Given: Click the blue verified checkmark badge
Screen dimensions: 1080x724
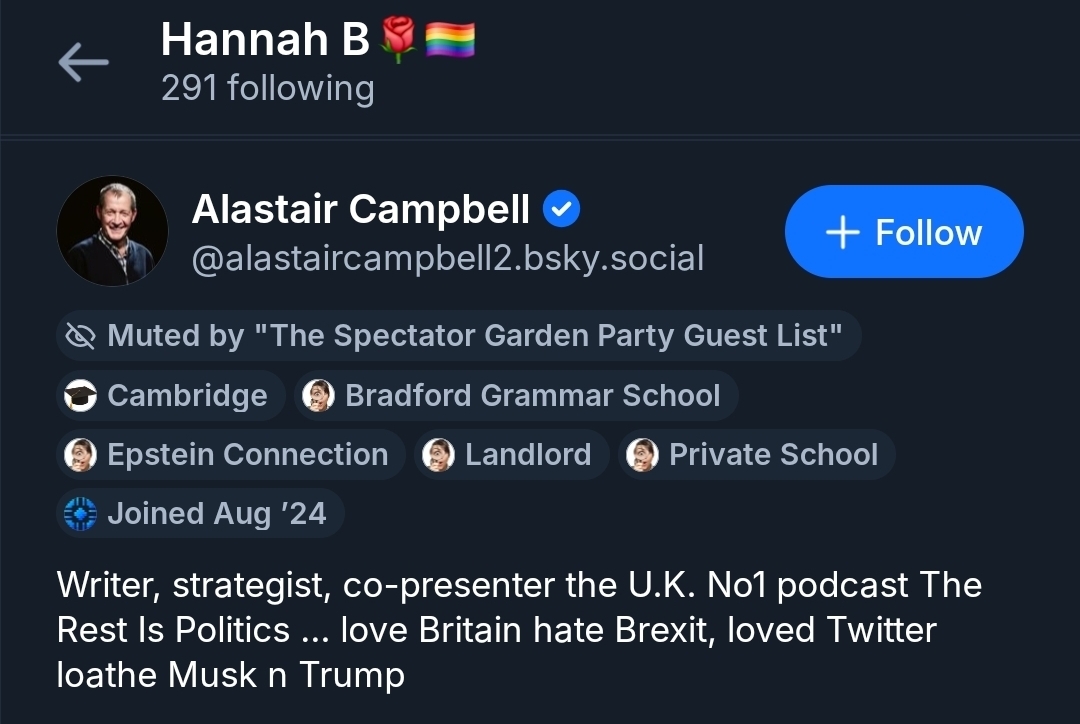Looking at the screenshot, I should pos(561,210).
